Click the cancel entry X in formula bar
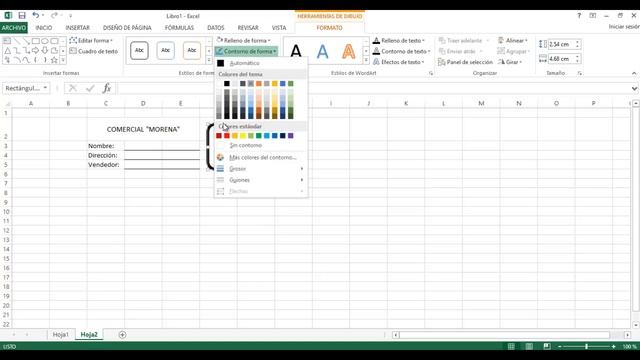The image size is (640, 360). pos(73,88)
